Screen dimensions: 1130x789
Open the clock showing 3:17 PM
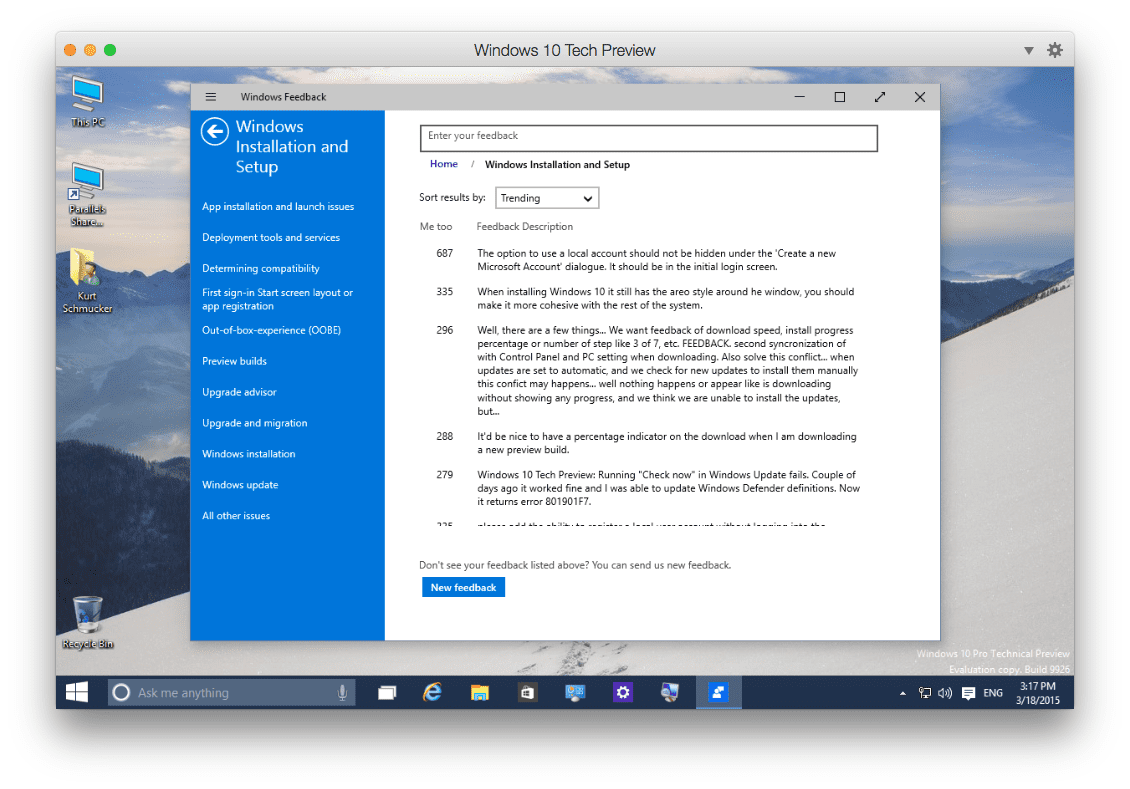tap(1038, 693)
